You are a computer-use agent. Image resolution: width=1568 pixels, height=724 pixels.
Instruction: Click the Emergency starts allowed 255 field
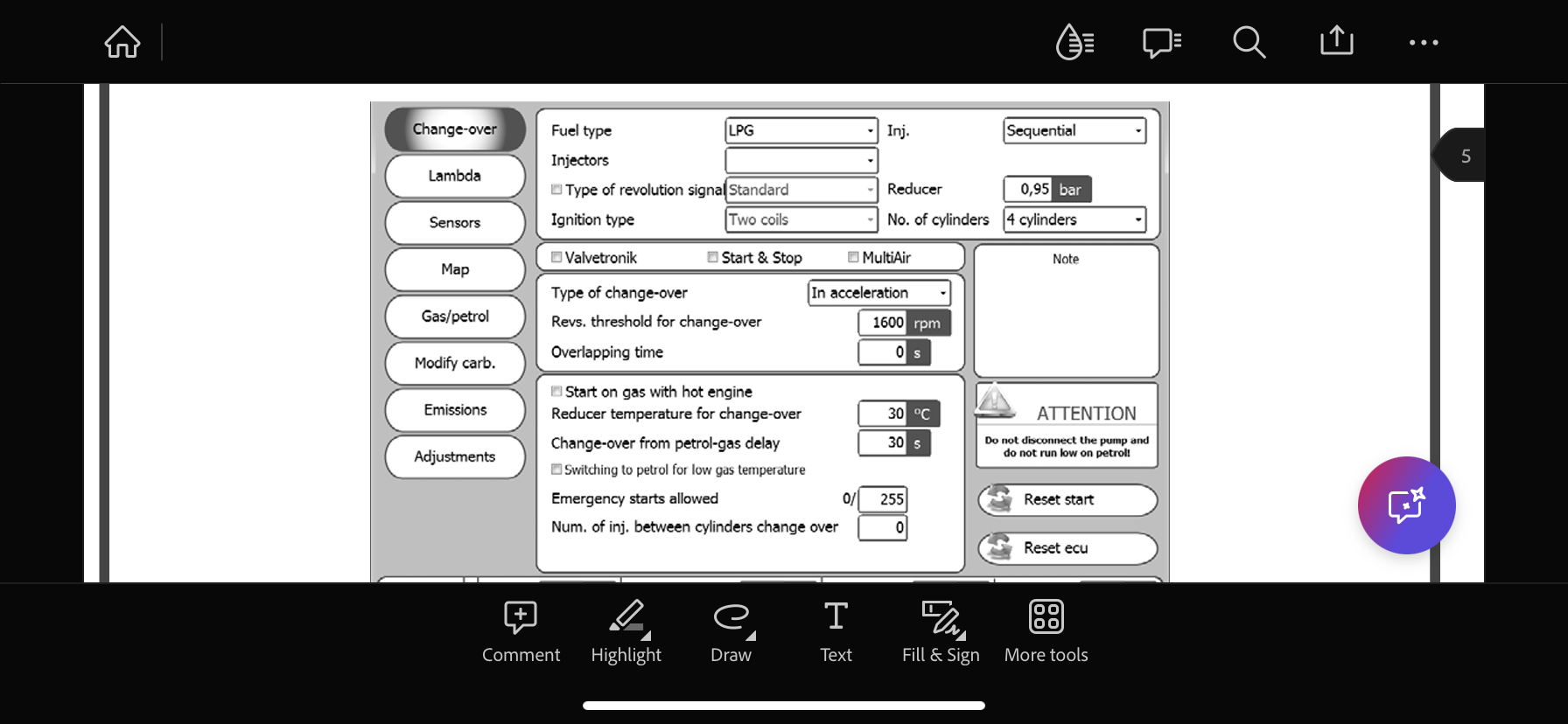[x=883, y=499]
